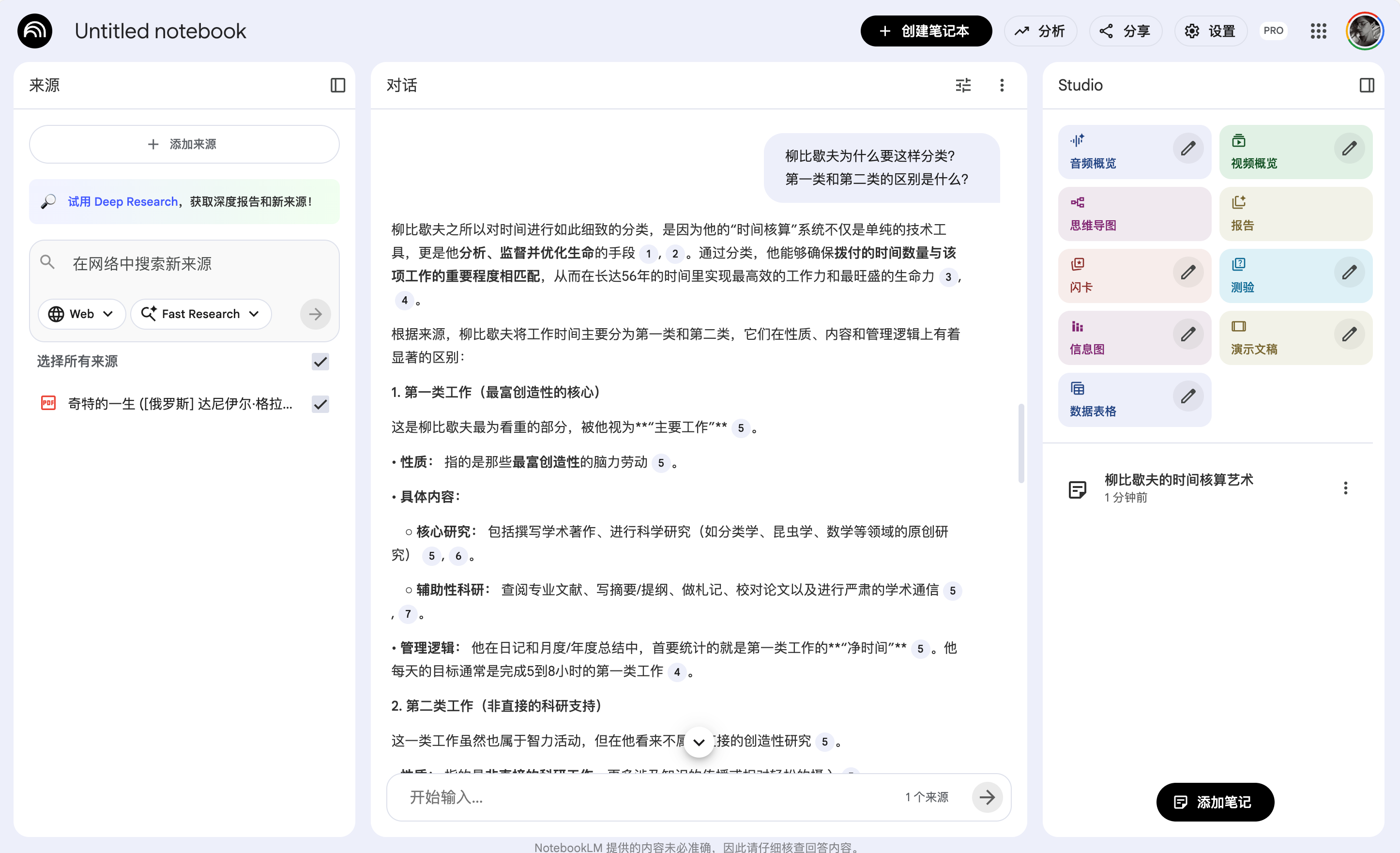Click the chat area vertical scrollbar
The height and width of the screenshot is (853, 1400).
coord(1021,443)
